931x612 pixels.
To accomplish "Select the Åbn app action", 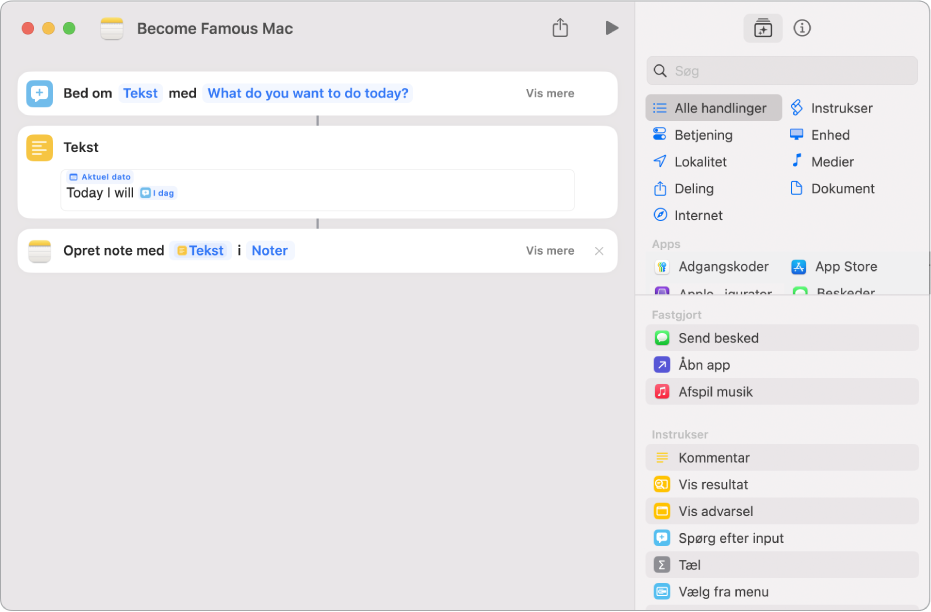I will 781,364.
